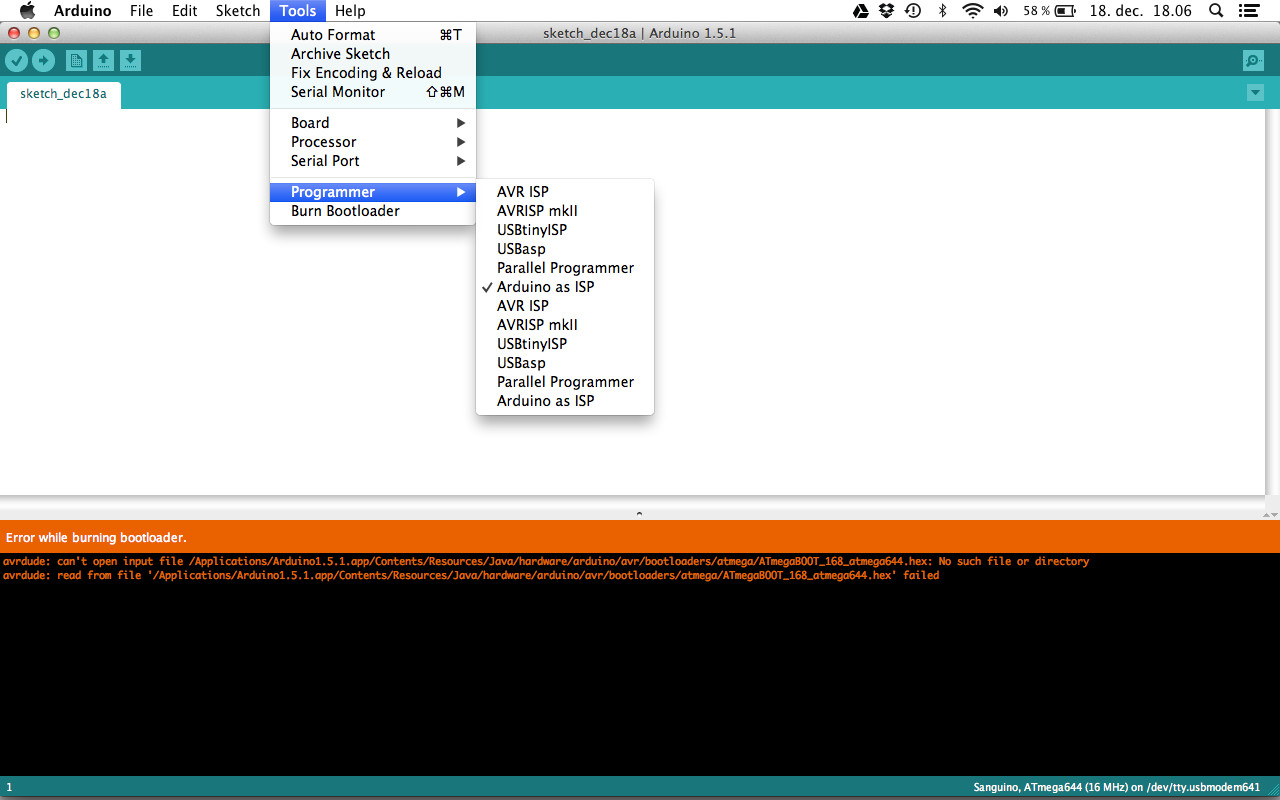Open the Edit menu
This screenshot has width=1280, height=800.
coord(184,11)
